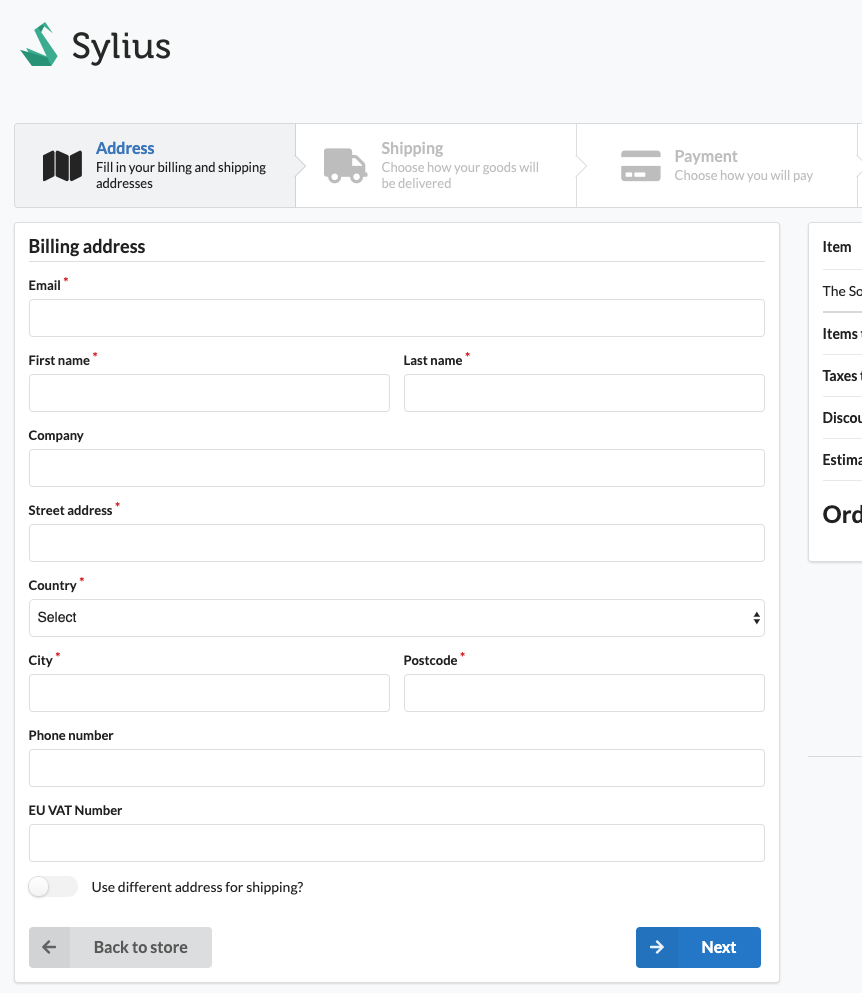Click the 'Use different address for shipping?' label
This screenshot has height=993, width=862.
point(198,887)
